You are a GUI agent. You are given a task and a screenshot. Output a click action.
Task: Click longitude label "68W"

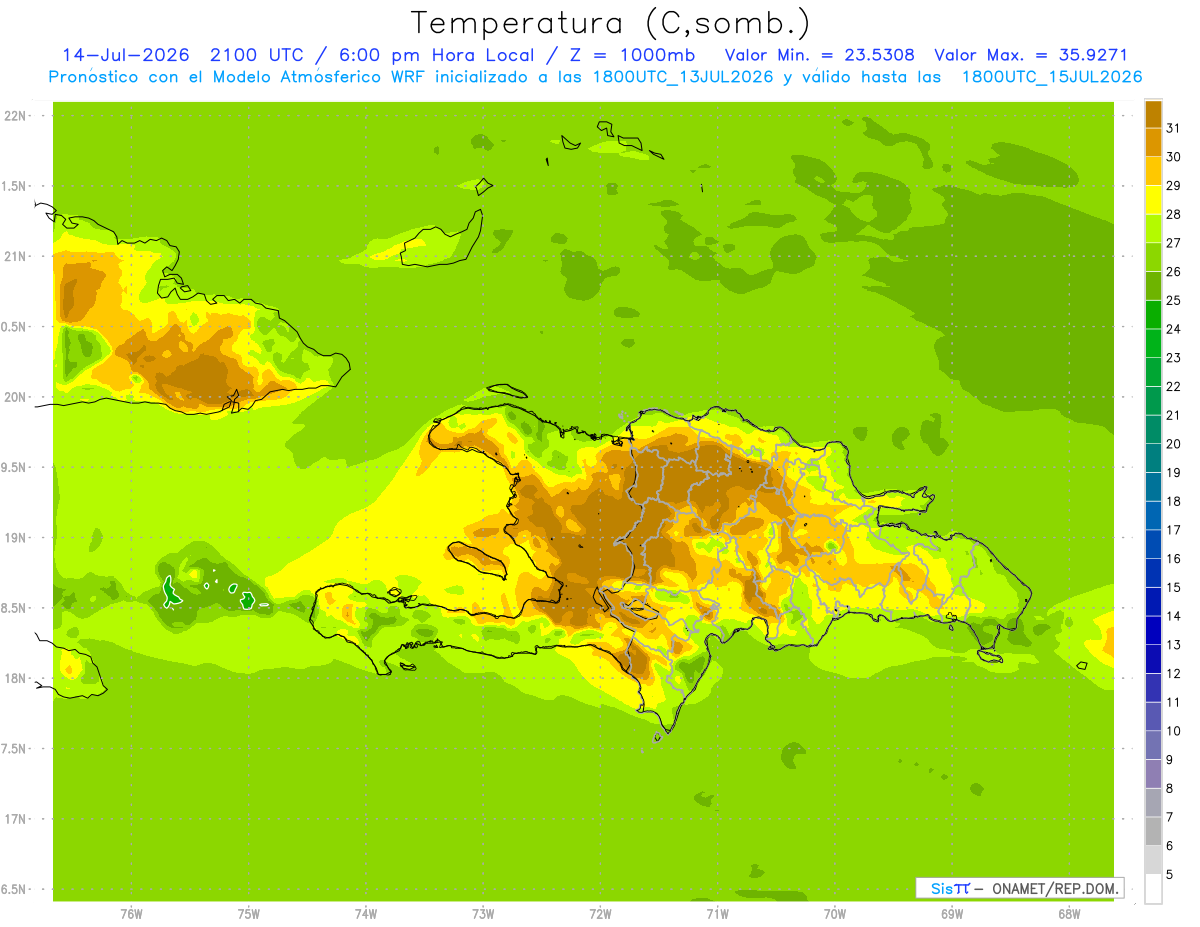click(x=1069, y=913)
